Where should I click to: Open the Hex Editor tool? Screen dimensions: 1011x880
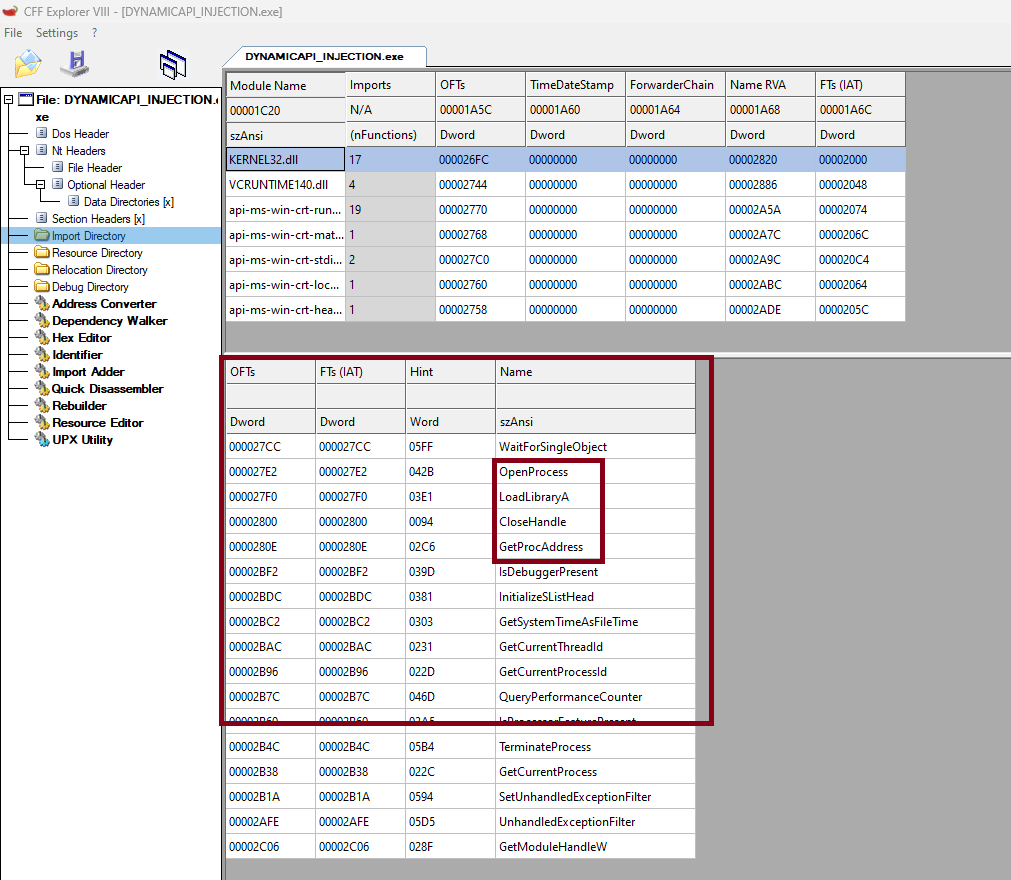[x=82, y=337]
